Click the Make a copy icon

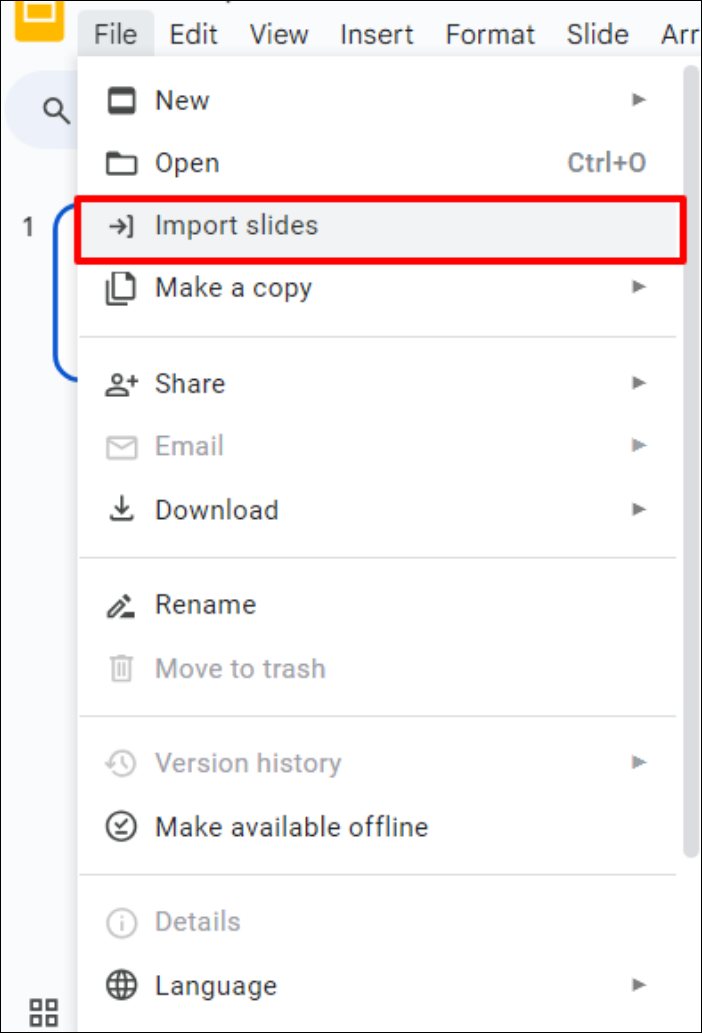[x=121, y=288]
